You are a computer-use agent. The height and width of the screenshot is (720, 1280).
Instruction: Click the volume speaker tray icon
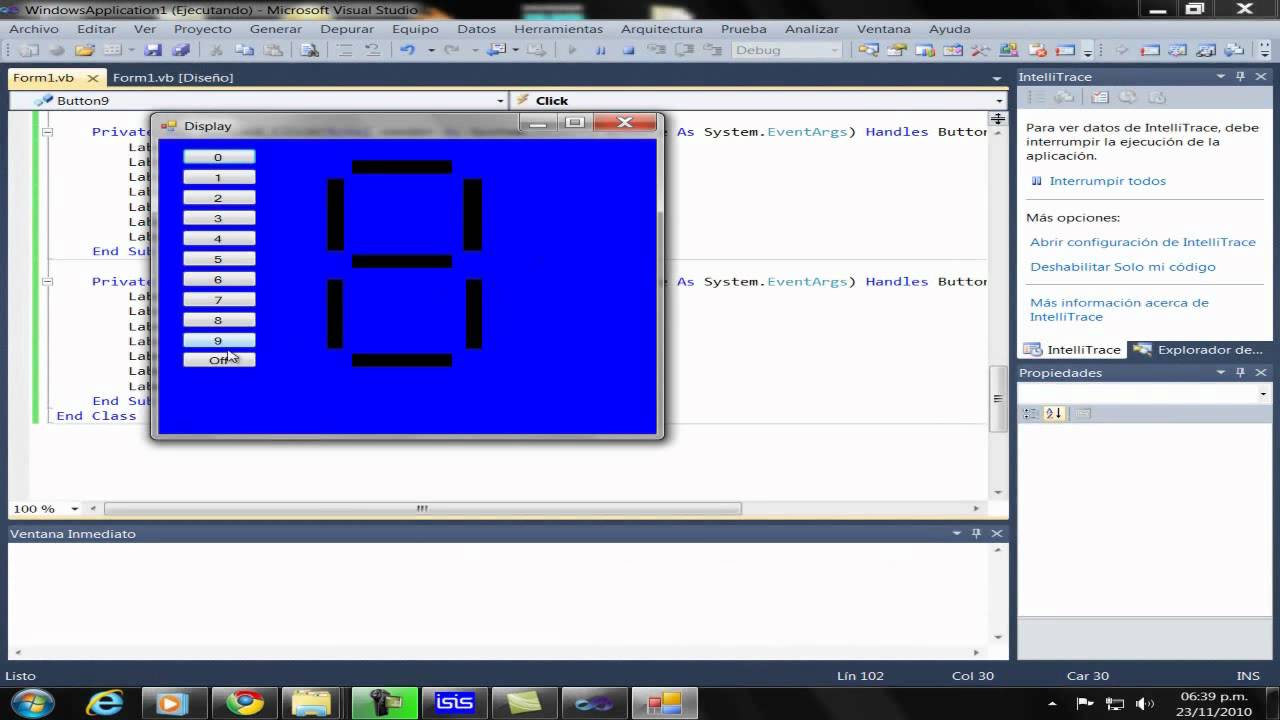(1145, 704)
